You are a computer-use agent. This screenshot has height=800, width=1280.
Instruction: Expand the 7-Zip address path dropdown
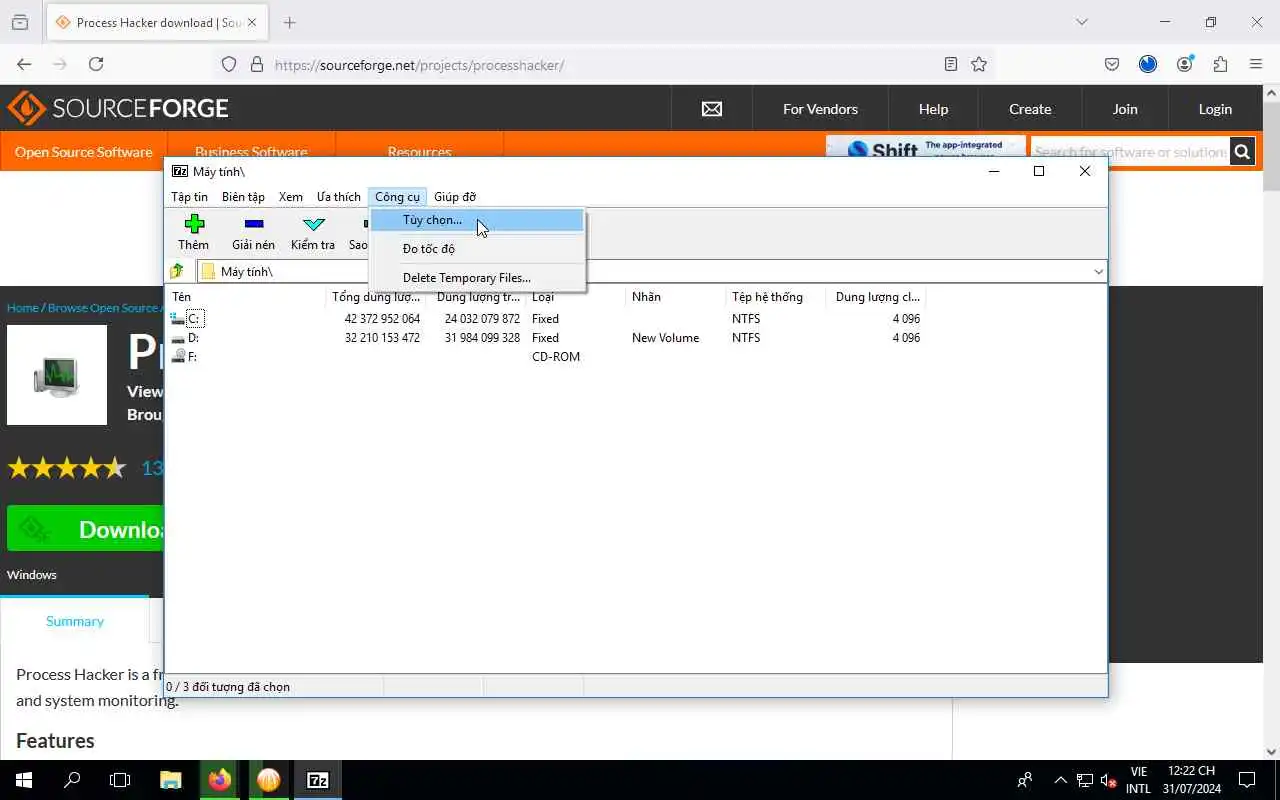(x=1098, y=272)
